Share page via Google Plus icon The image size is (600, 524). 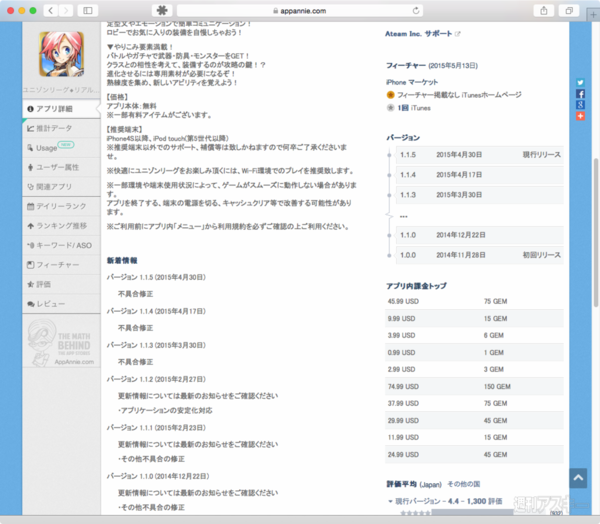coord(580,105)
